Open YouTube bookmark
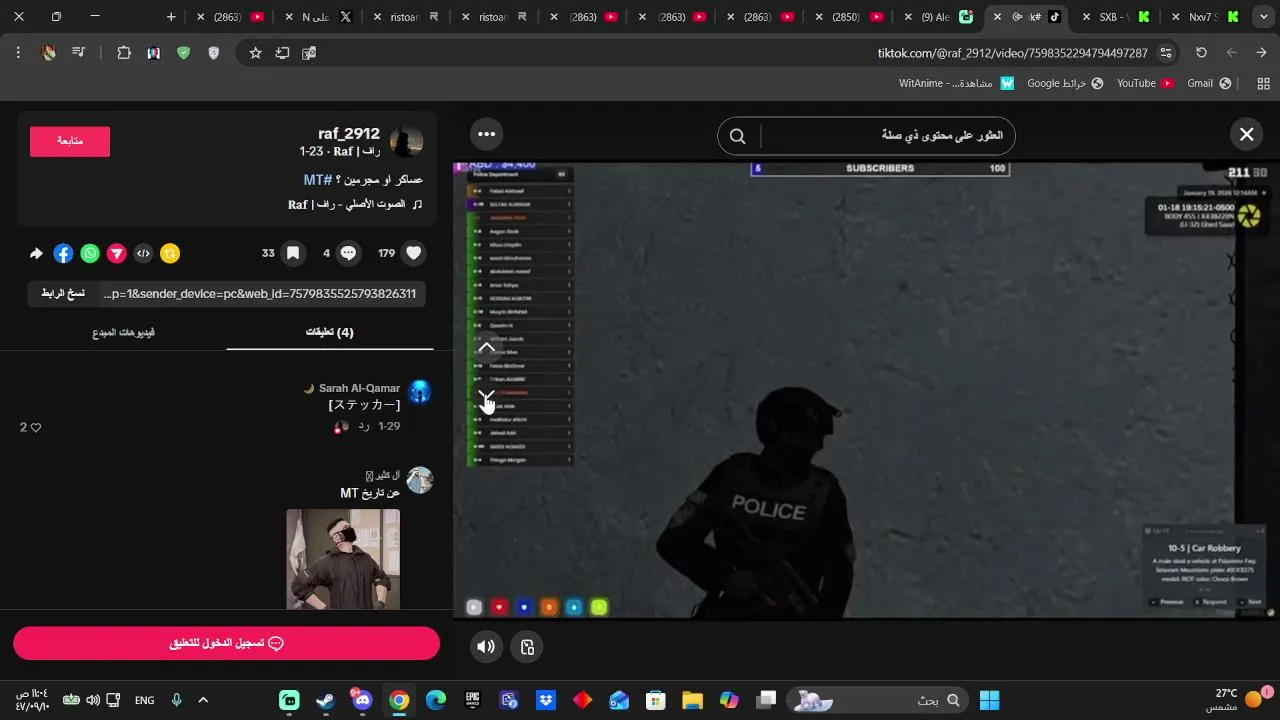 (x=1146, y=83)
